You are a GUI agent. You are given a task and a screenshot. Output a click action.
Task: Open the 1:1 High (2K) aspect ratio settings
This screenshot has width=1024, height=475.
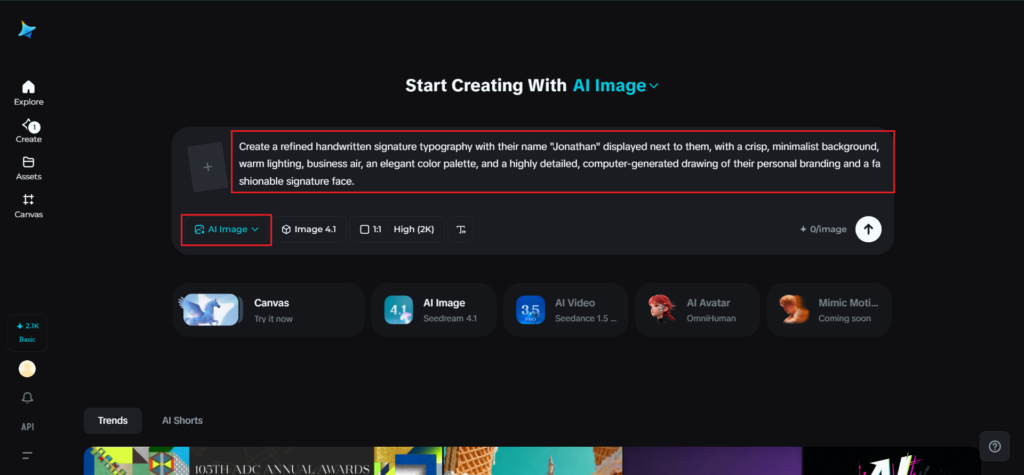pos(396,229)
